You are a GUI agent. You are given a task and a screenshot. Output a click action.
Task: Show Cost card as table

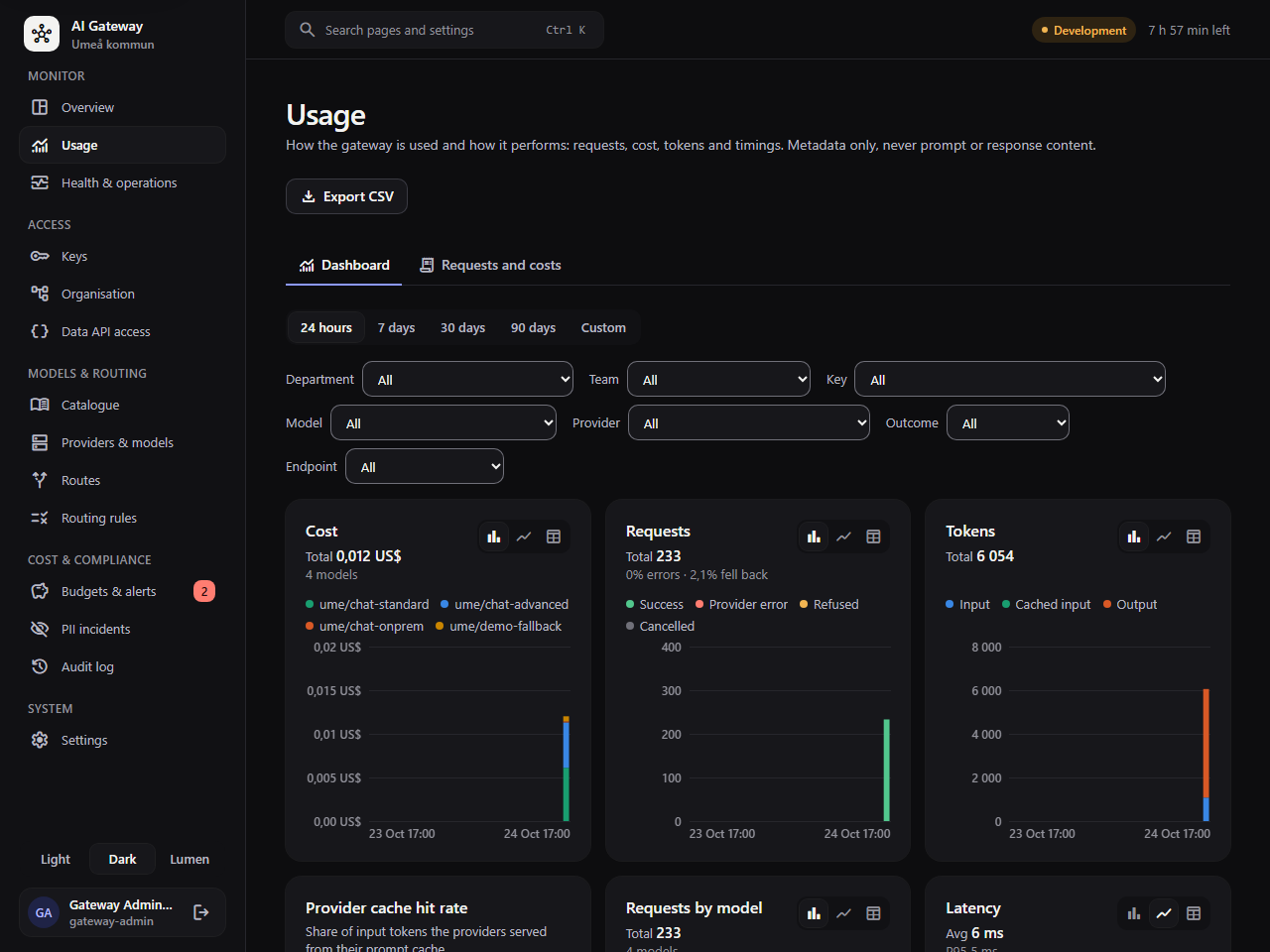coord(554,536)
